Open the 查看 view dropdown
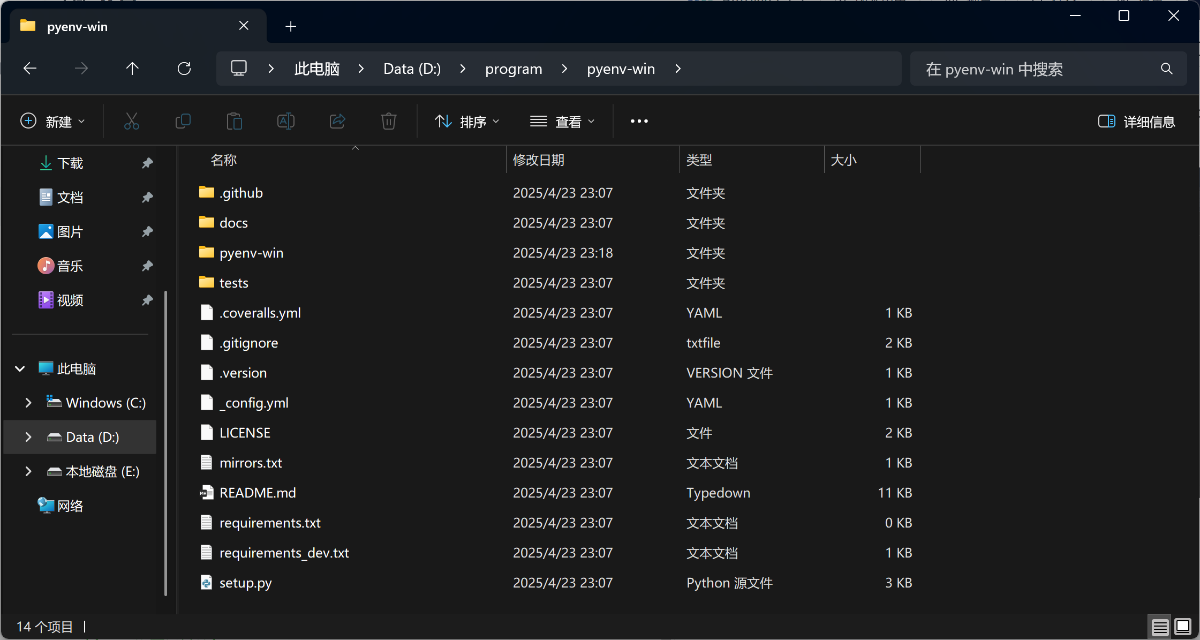 [562, 121]
